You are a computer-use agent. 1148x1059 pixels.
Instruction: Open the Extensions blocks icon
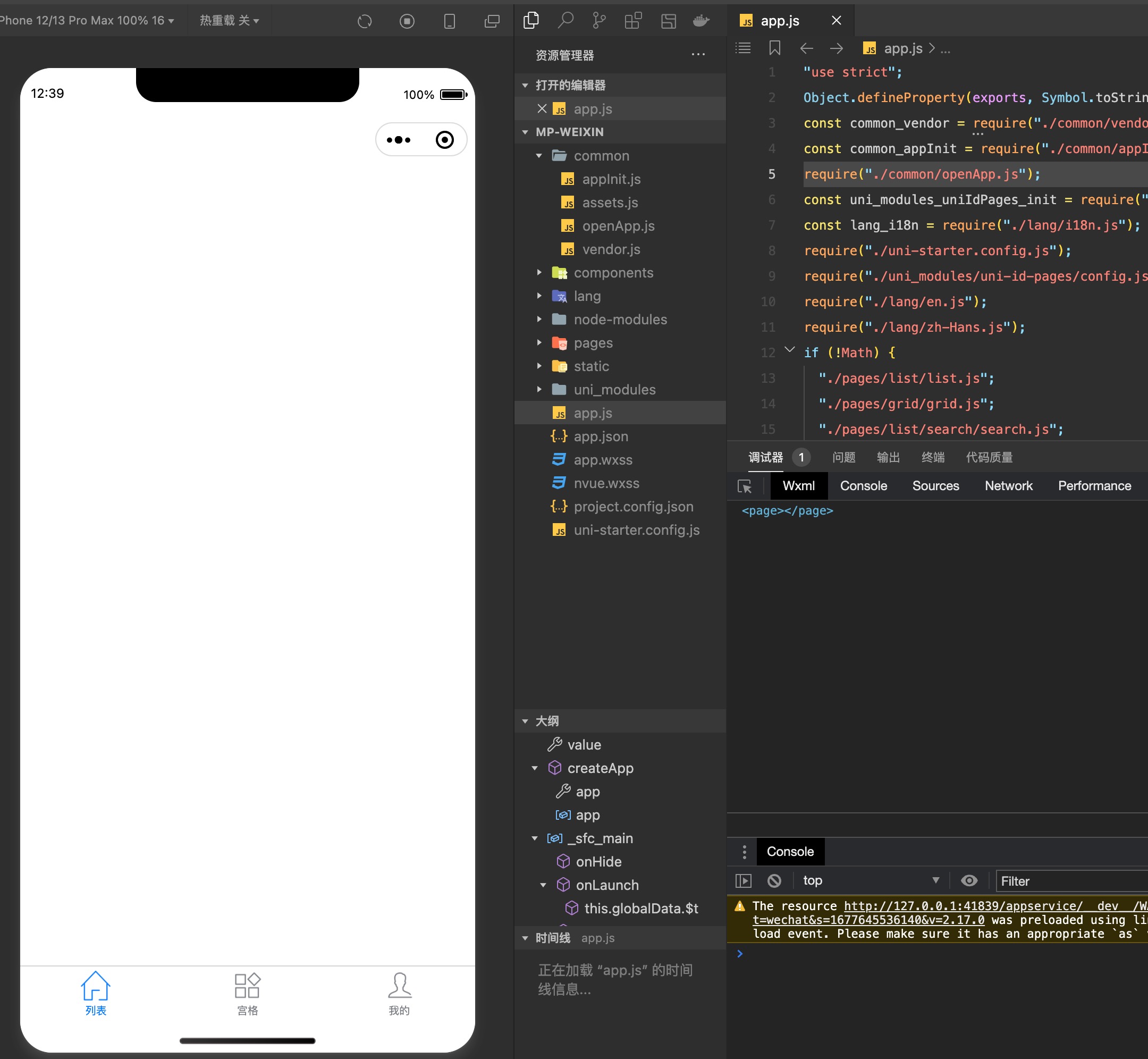click(633, 21)
